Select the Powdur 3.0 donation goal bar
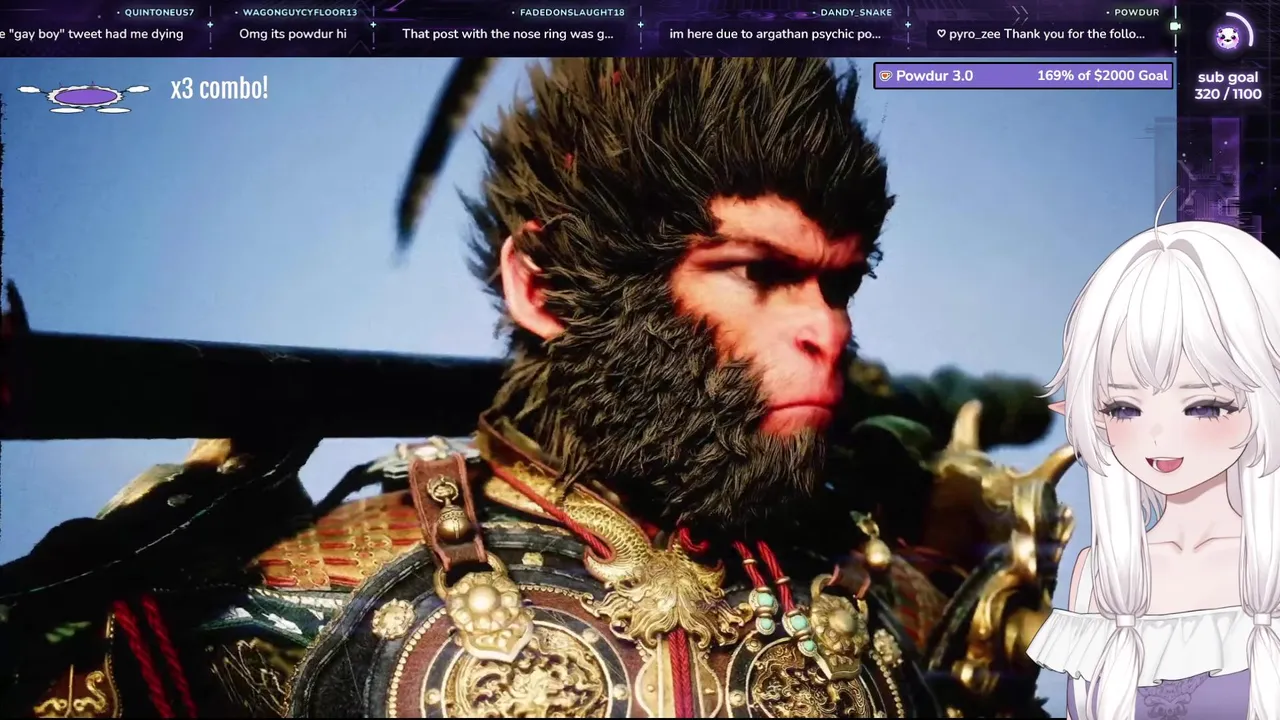 1023,76
